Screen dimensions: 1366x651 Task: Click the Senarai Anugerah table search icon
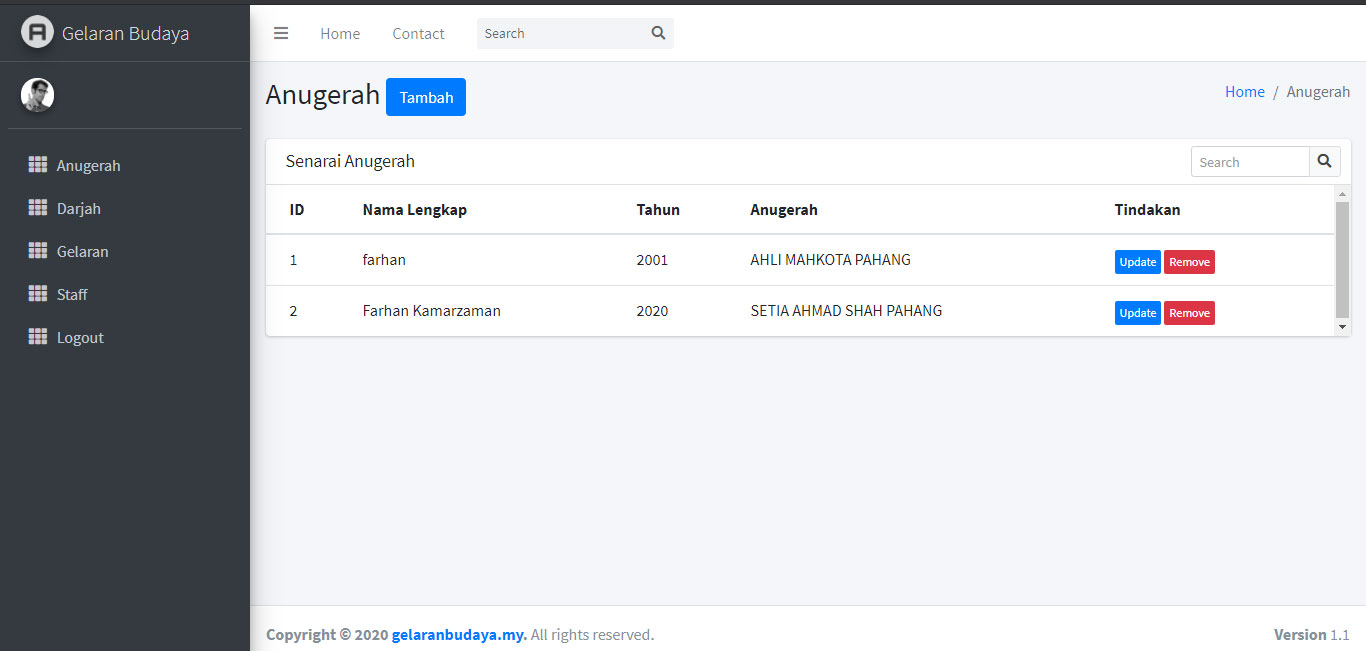[x=1324, y=162]
